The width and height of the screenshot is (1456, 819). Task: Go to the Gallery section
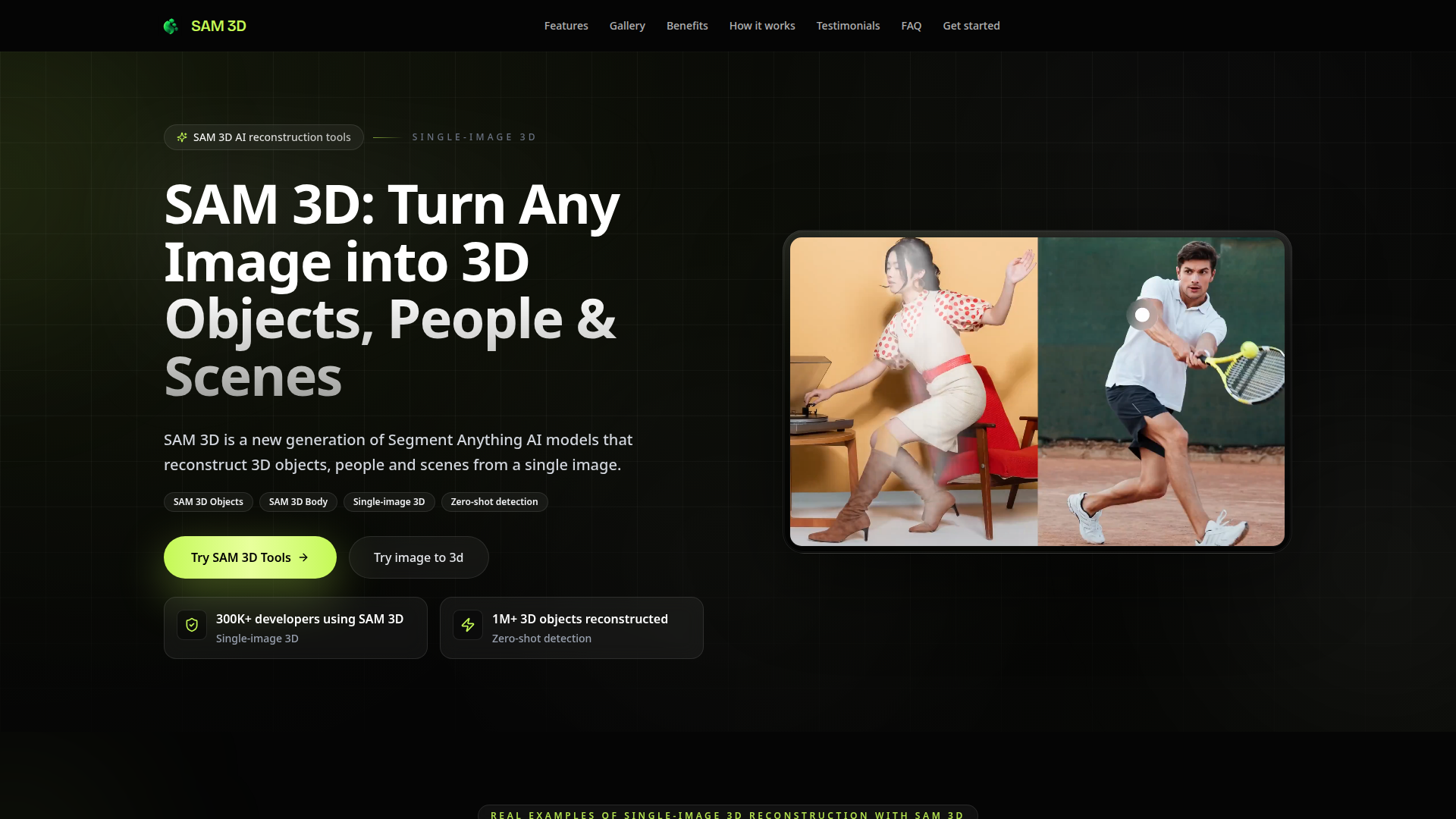click(627, 26)
